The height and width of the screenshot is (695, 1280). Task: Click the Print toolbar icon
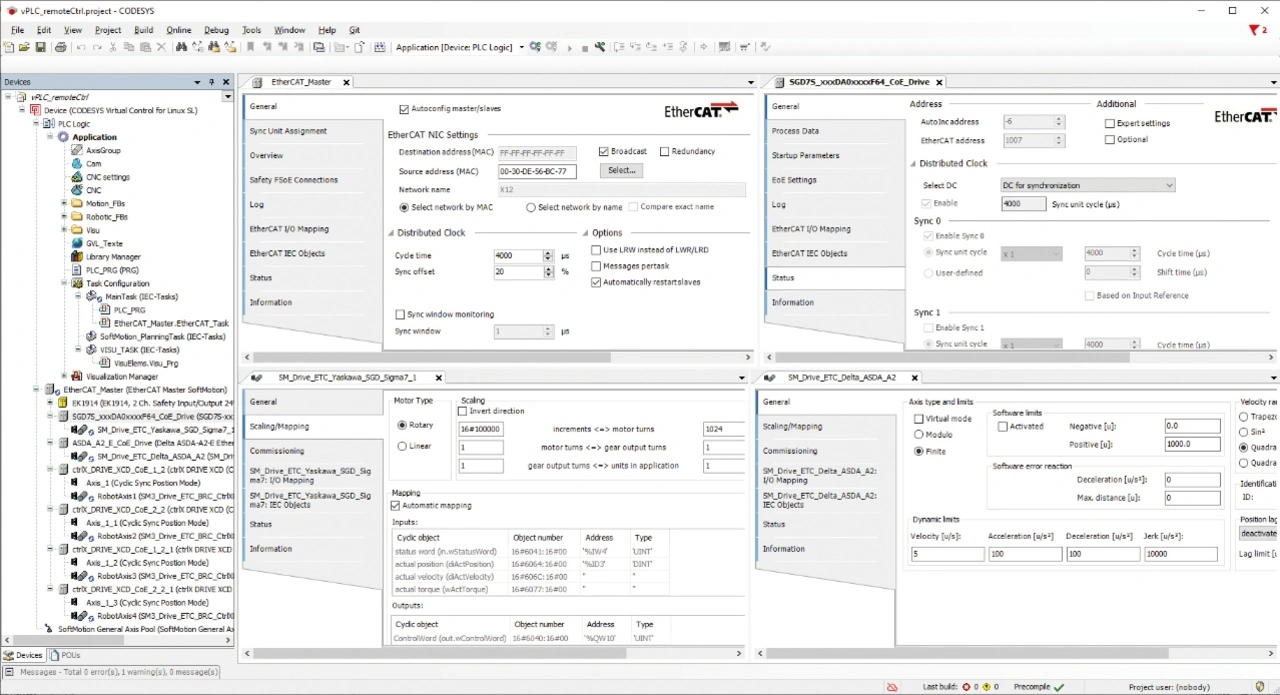pyautogui.click(x=61, y=47)
